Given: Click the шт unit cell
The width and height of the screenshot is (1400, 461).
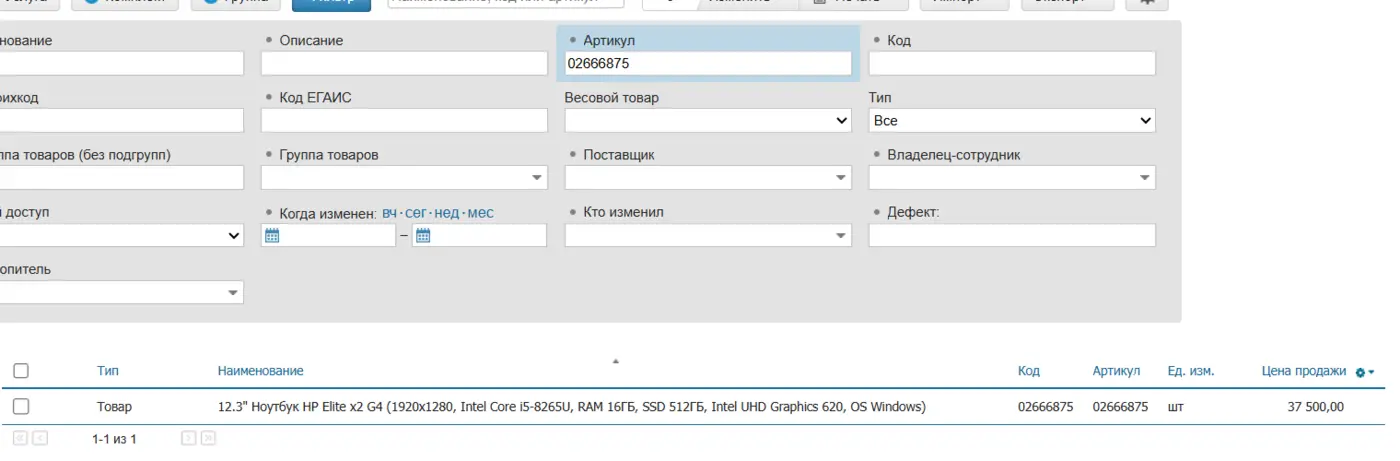Looking at the screenshot, I should coord(1175,407).
